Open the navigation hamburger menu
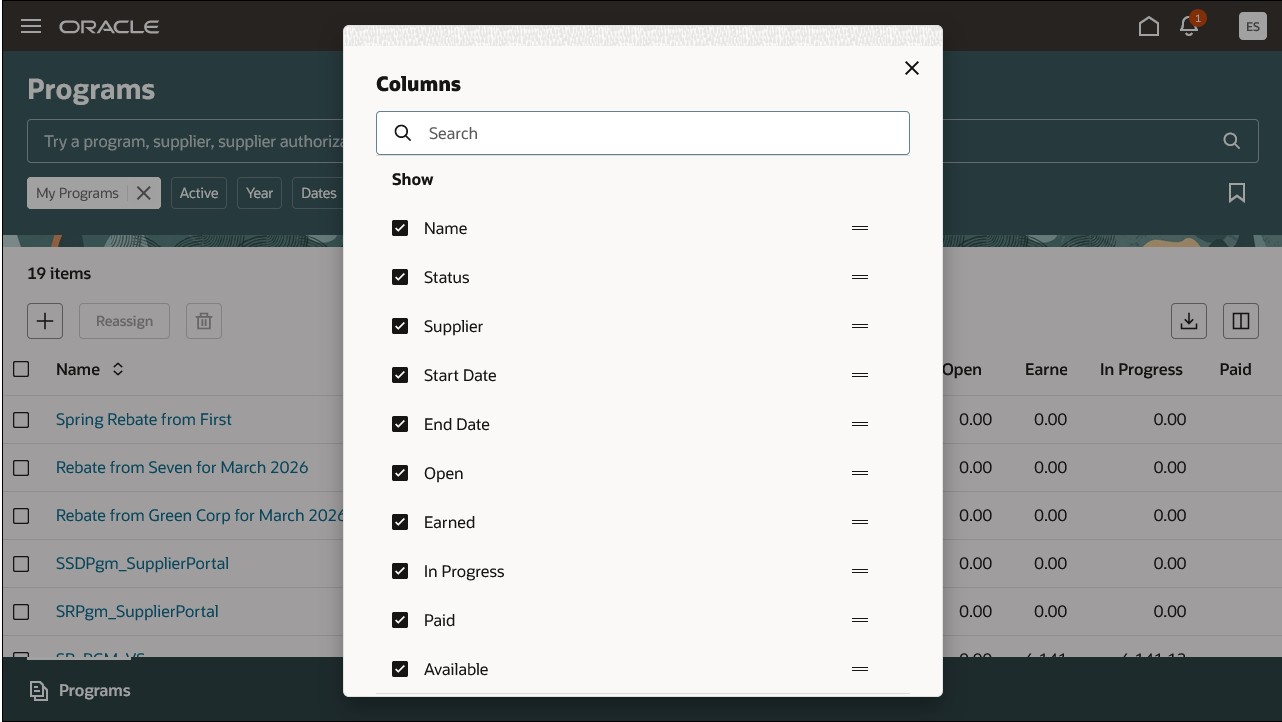Screen dimensions: 1282x722 (30, 26)
